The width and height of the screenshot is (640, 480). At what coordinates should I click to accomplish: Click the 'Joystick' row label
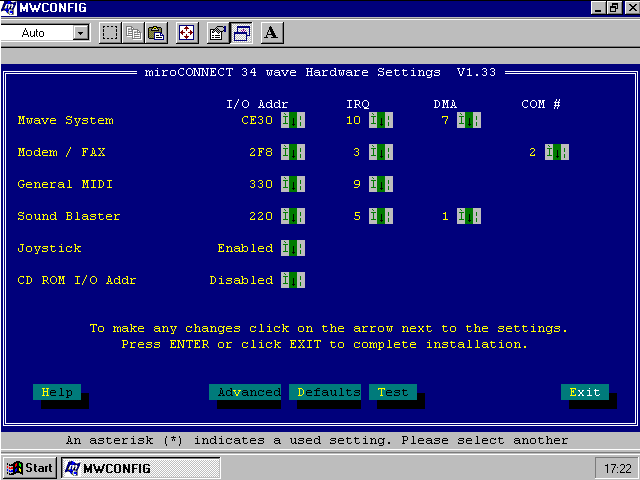click(x=49, y=249)
